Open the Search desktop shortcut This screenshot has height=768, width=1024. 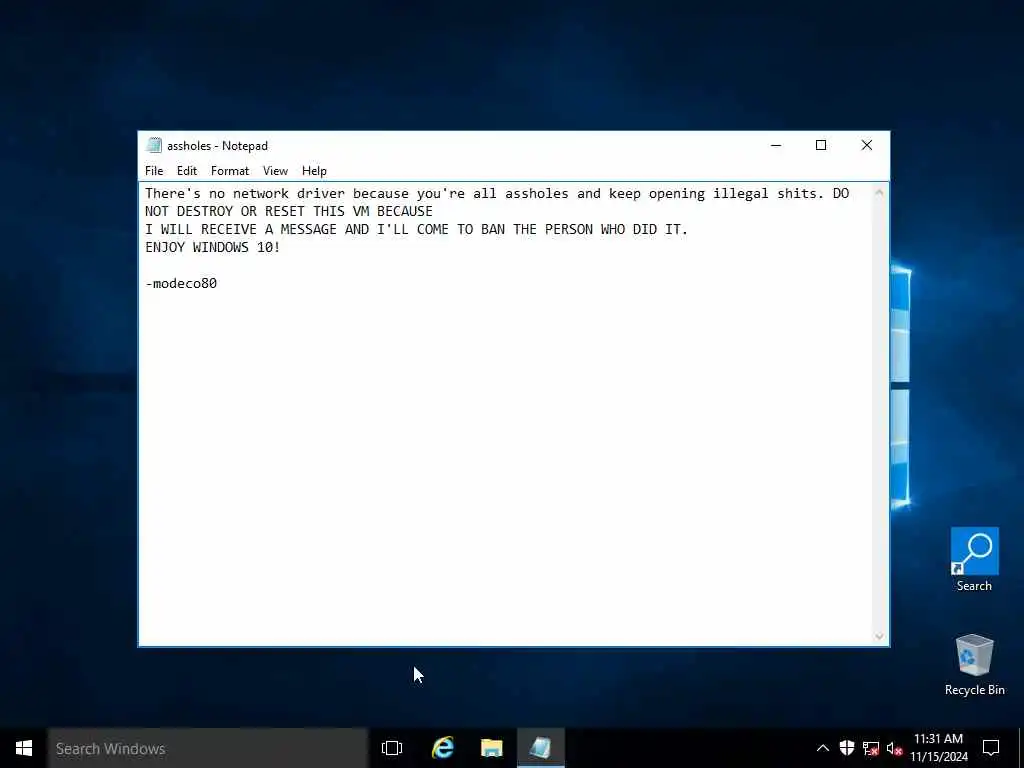(x=974, y=560)
